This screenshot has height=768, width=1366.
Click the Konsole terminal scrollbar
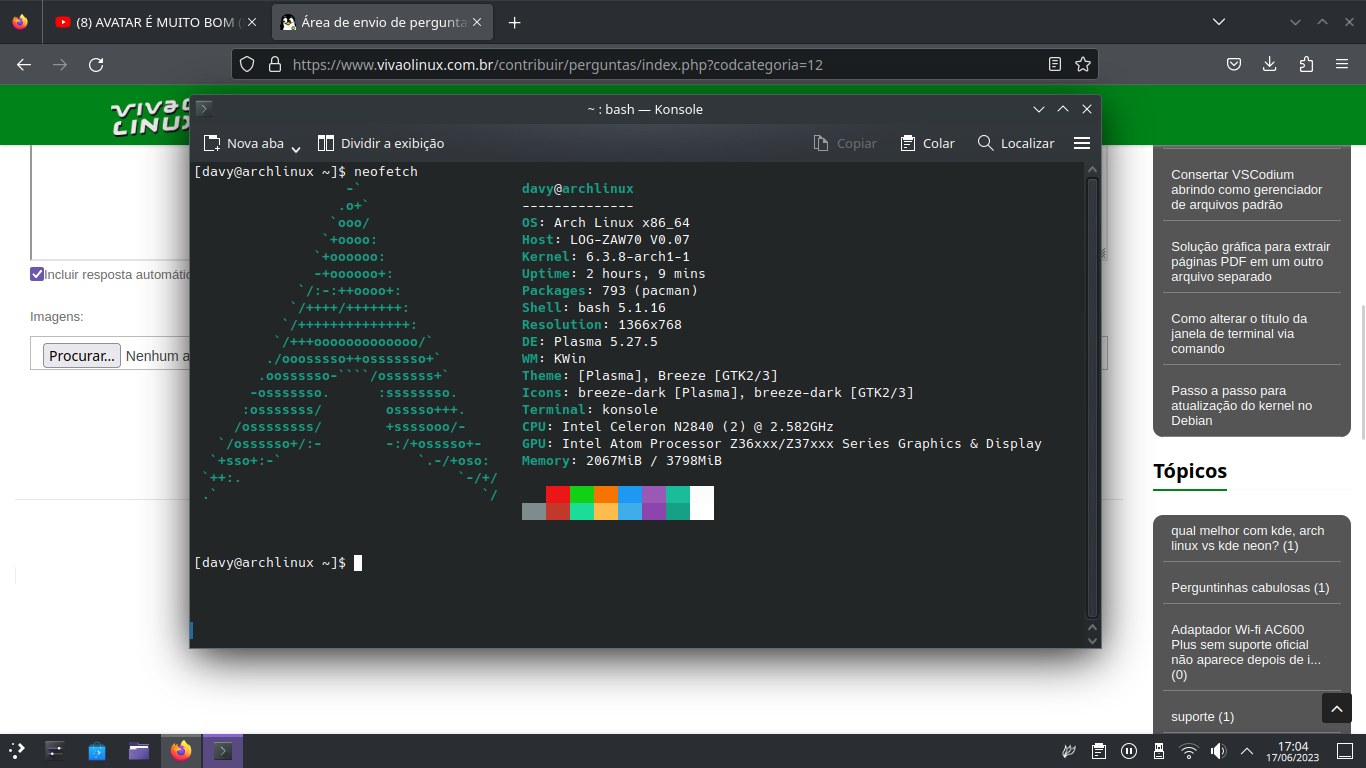[x=1092, y=396]
